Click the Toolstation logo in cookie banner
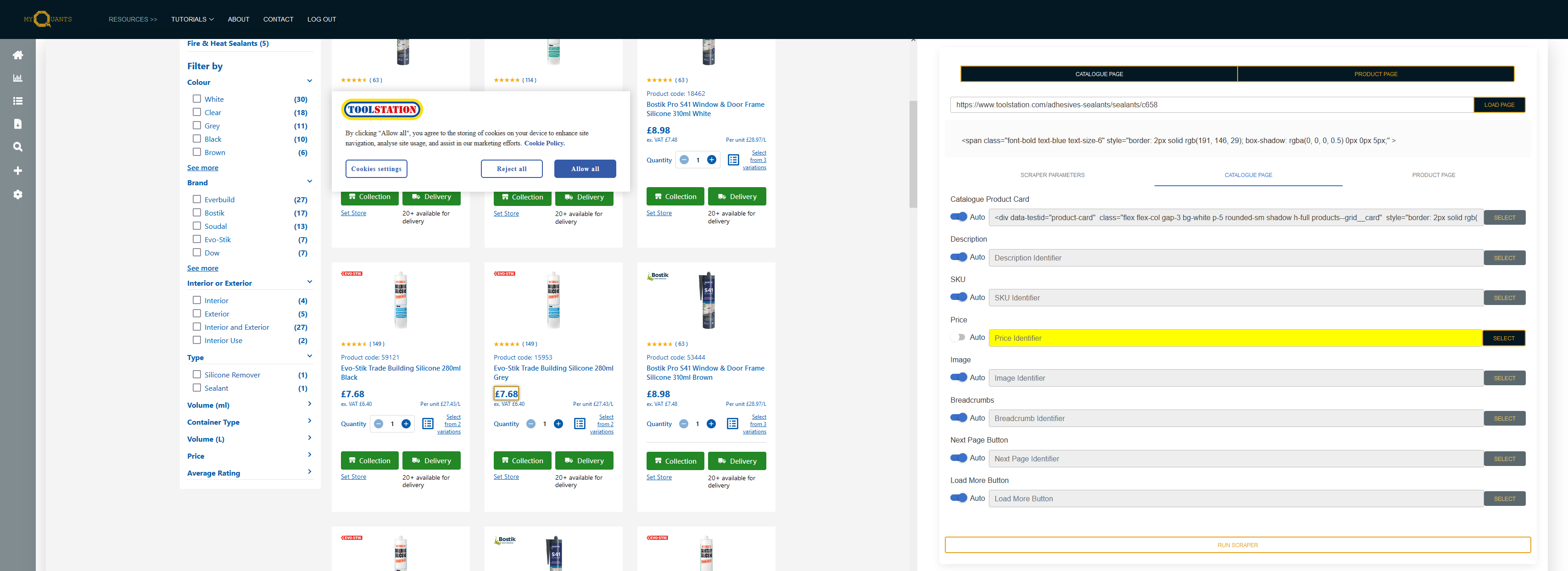 (382, 110)
